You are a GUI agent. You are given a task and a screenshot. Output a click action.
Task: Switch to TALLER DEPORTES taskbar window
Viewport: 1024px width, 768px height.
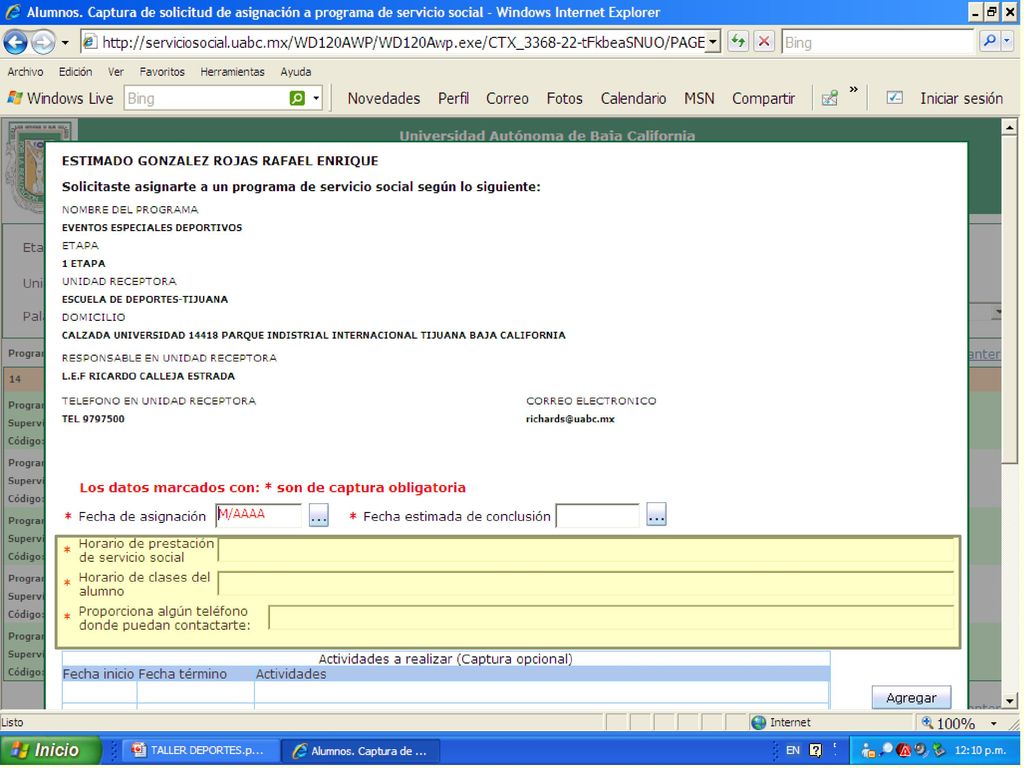point(202,751)
